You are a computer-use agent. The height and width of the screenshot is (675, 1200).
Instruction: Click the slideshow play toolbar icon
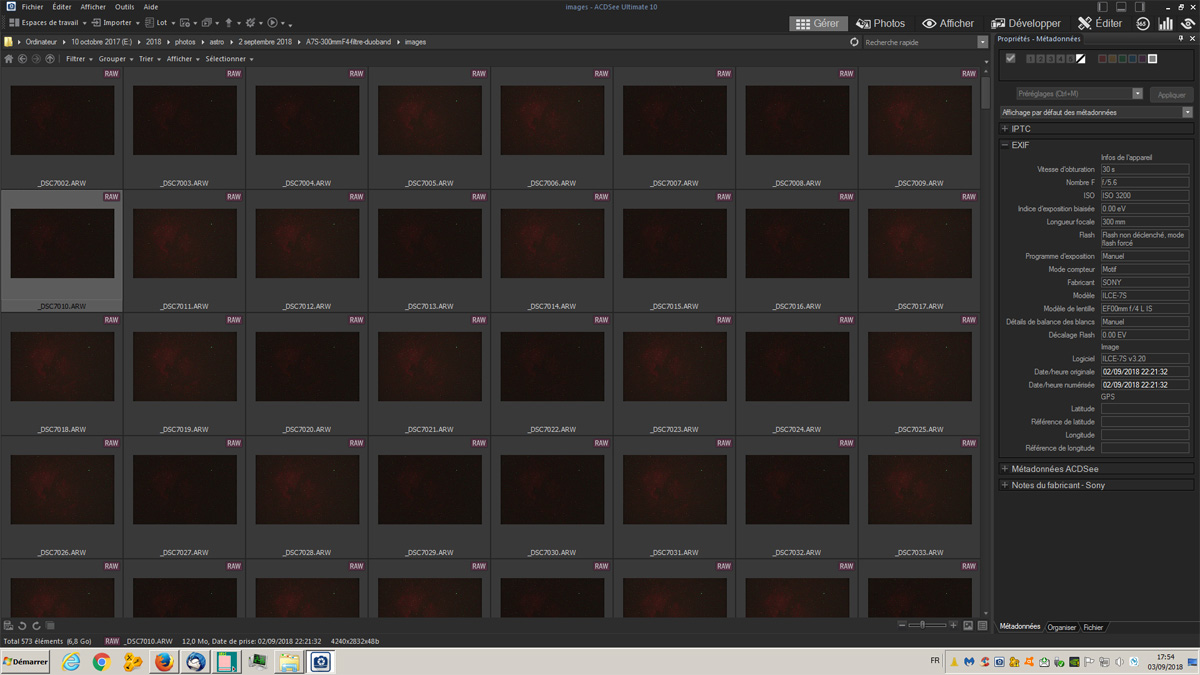click(x=272, y=23)
